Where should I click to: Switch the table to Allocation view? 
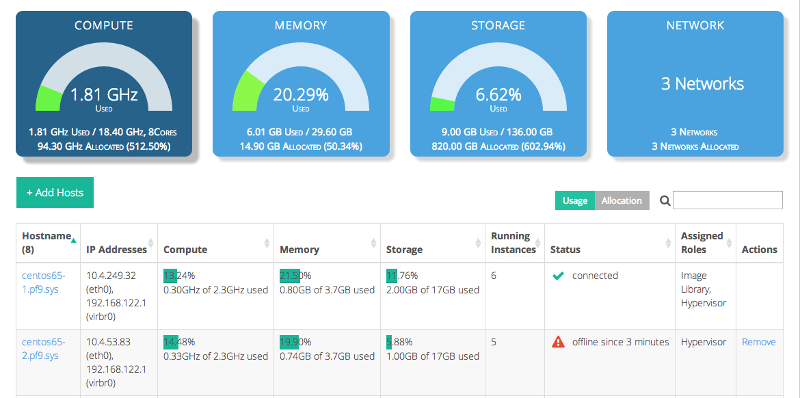click(x=622, y=201)
